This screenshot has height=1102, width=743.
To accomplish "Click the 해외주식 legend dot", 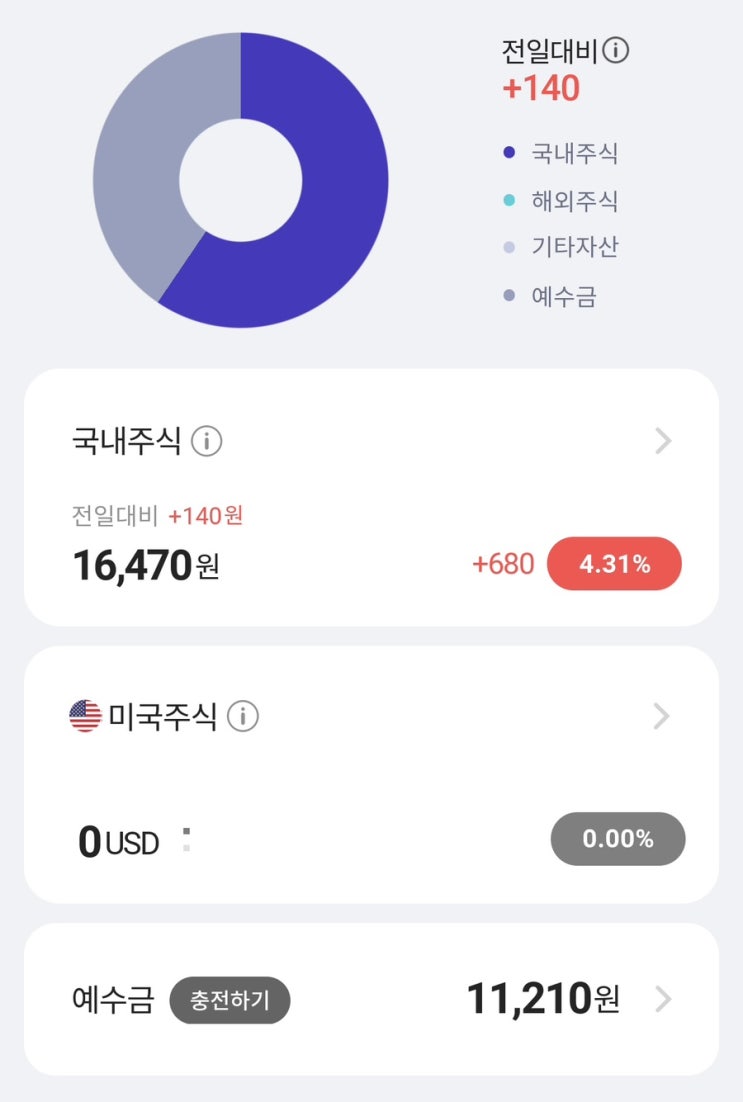I will 509,201.
